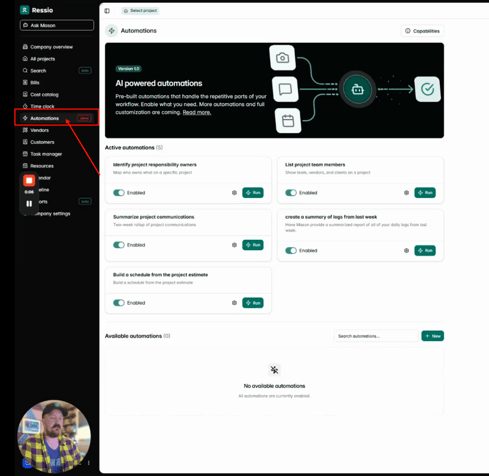The height and width of the screenshot is (476, 489).
Task: Run the Summarize project communications automation
Action: pos(253,245)
